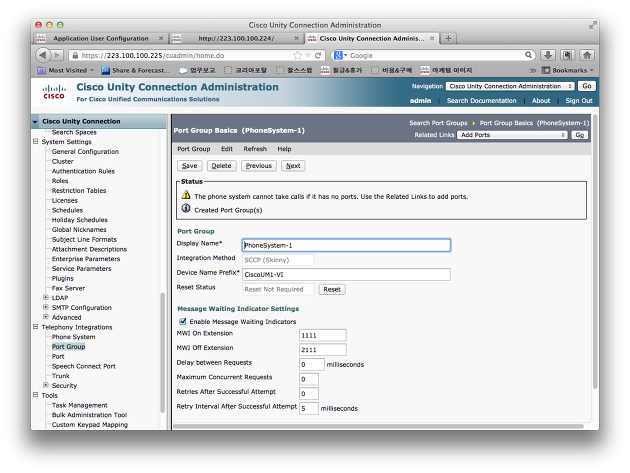Click the home toolbar icon

587,55
